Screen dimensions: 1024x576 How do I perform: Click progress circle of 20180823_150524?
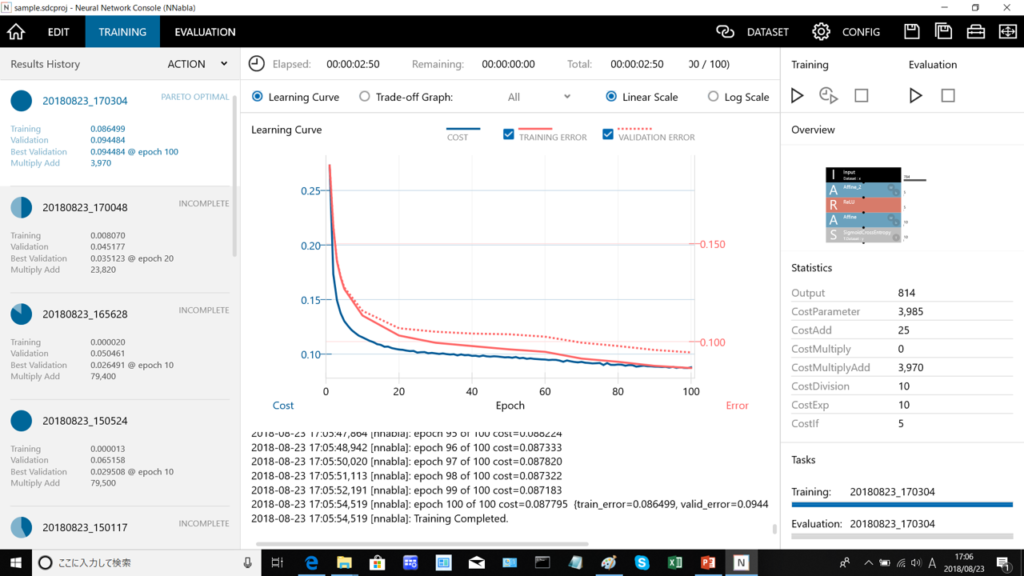pos(22,421)
